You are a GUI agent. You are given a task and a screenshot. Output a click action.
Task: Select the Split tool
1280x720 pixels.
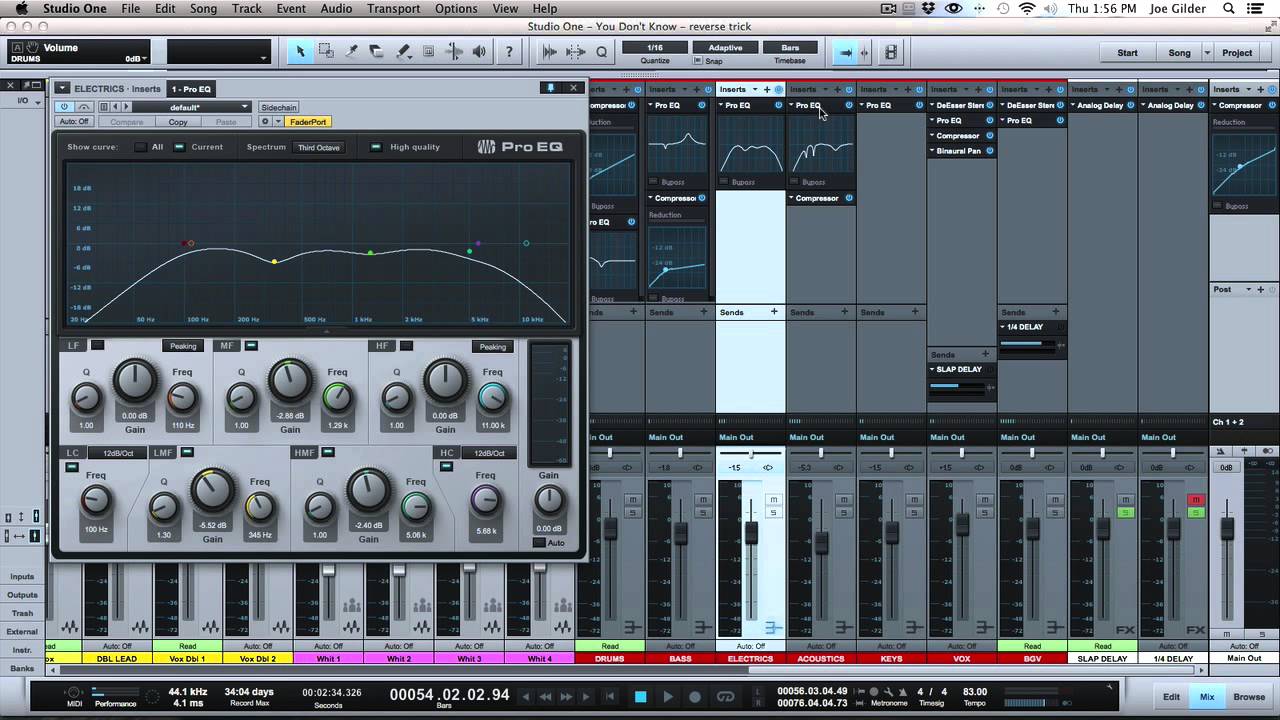pyautogui.click(x=352, y=52)
